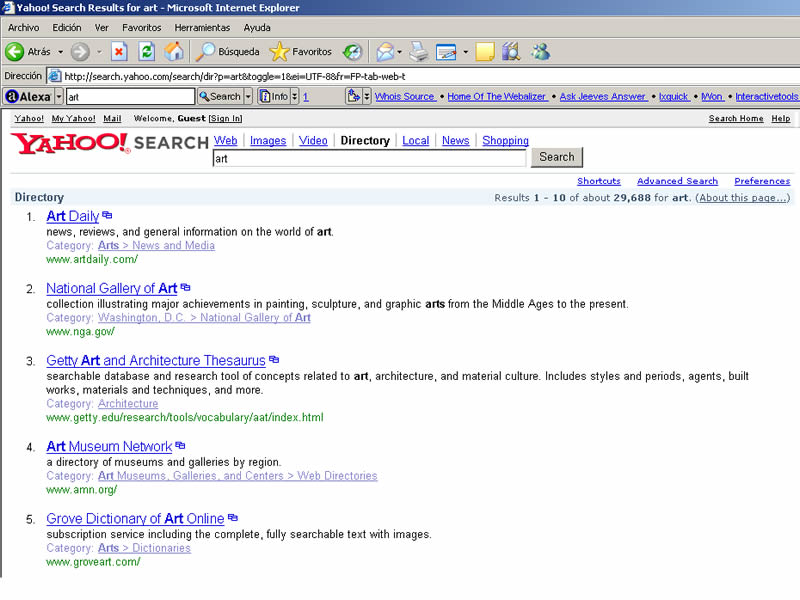
Task: Click the grey Forward arrow button
Action: (80, 52)
